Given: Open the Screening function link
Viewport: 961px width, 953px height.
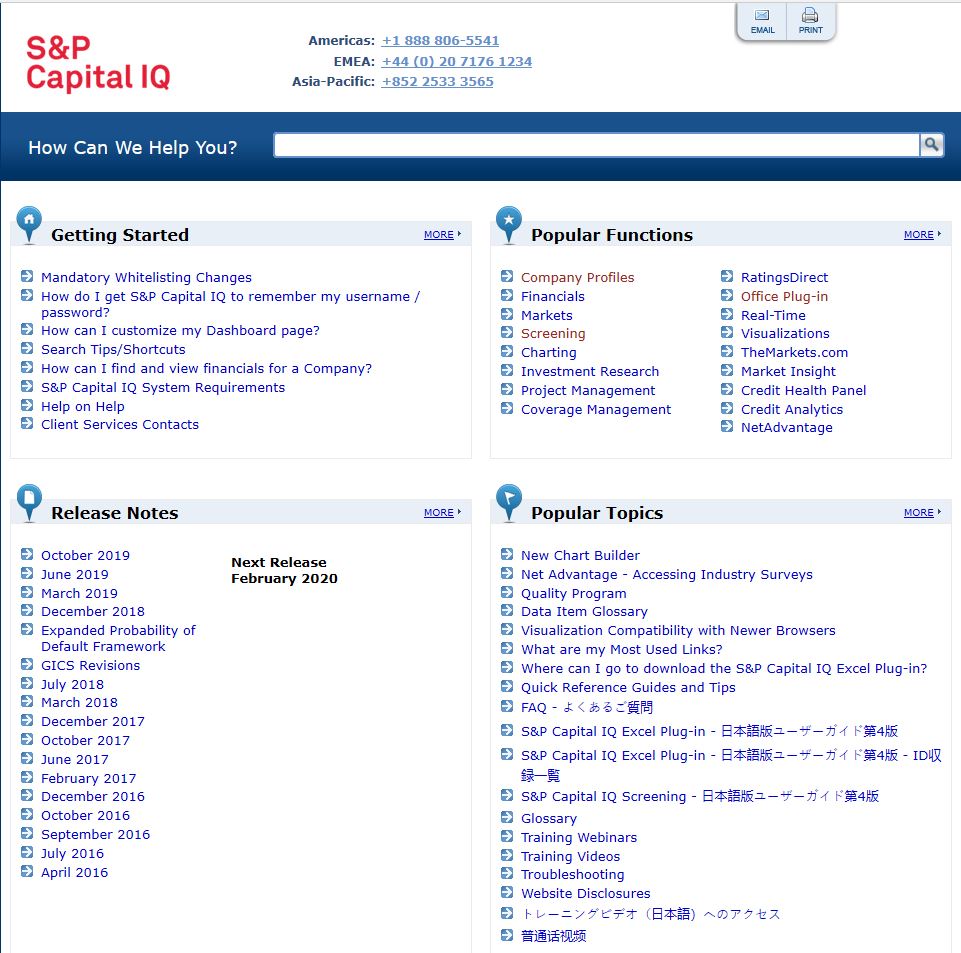Looking at the screenshot, I should 553,334.
